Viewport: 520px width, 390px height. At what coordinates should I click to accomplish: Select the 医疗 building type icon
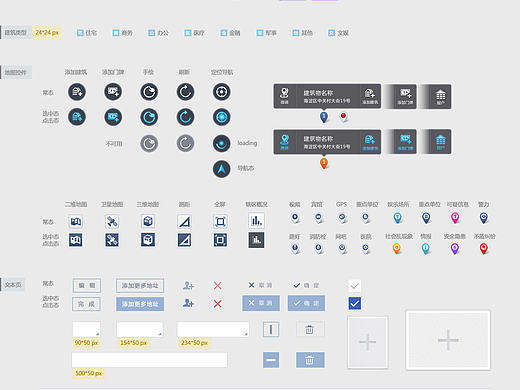(x=188, y=33)
